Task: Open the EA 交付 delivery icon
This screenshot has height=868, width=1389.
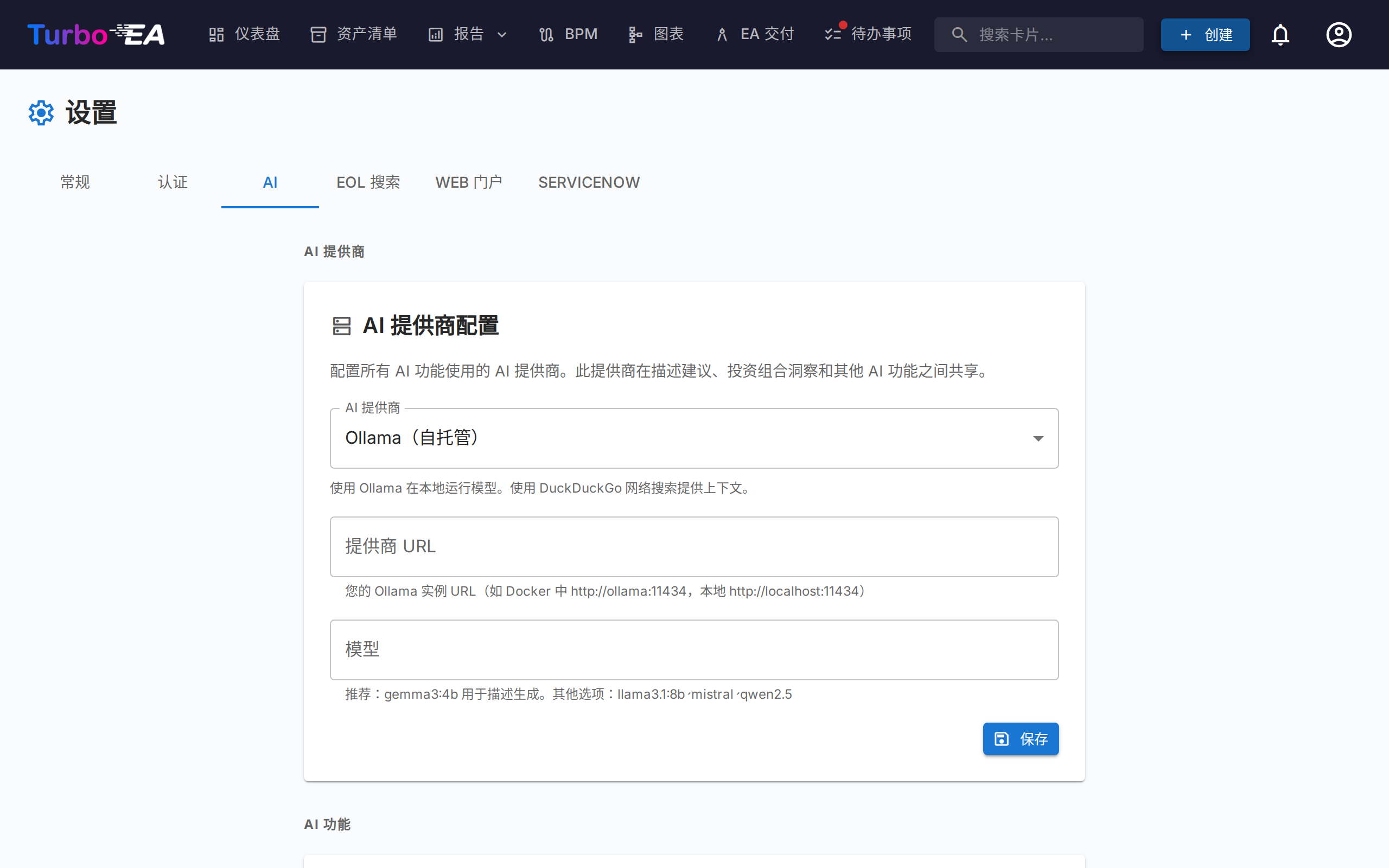Action: coord(722,34)
